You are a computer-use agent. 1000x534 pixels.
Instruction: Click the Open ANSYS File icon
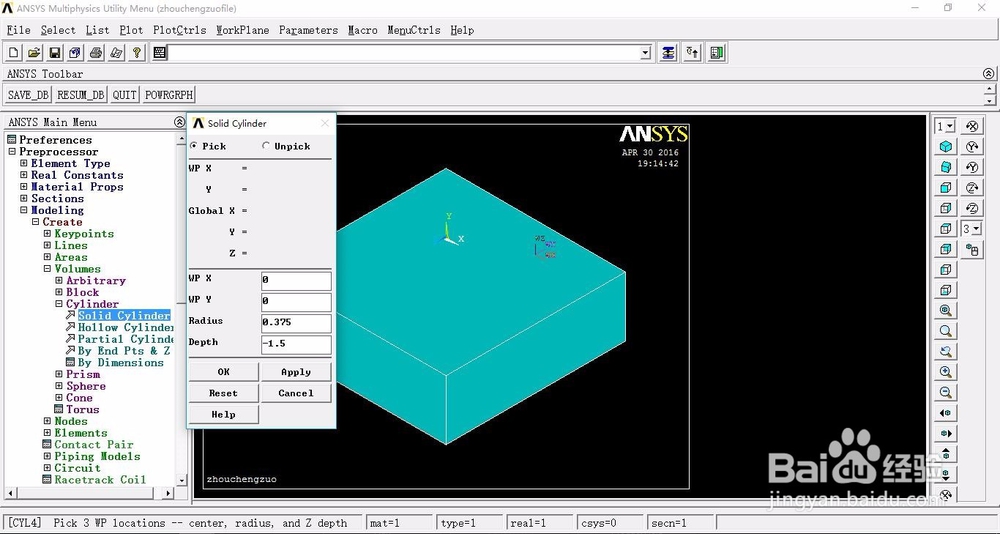pos(34,52)
